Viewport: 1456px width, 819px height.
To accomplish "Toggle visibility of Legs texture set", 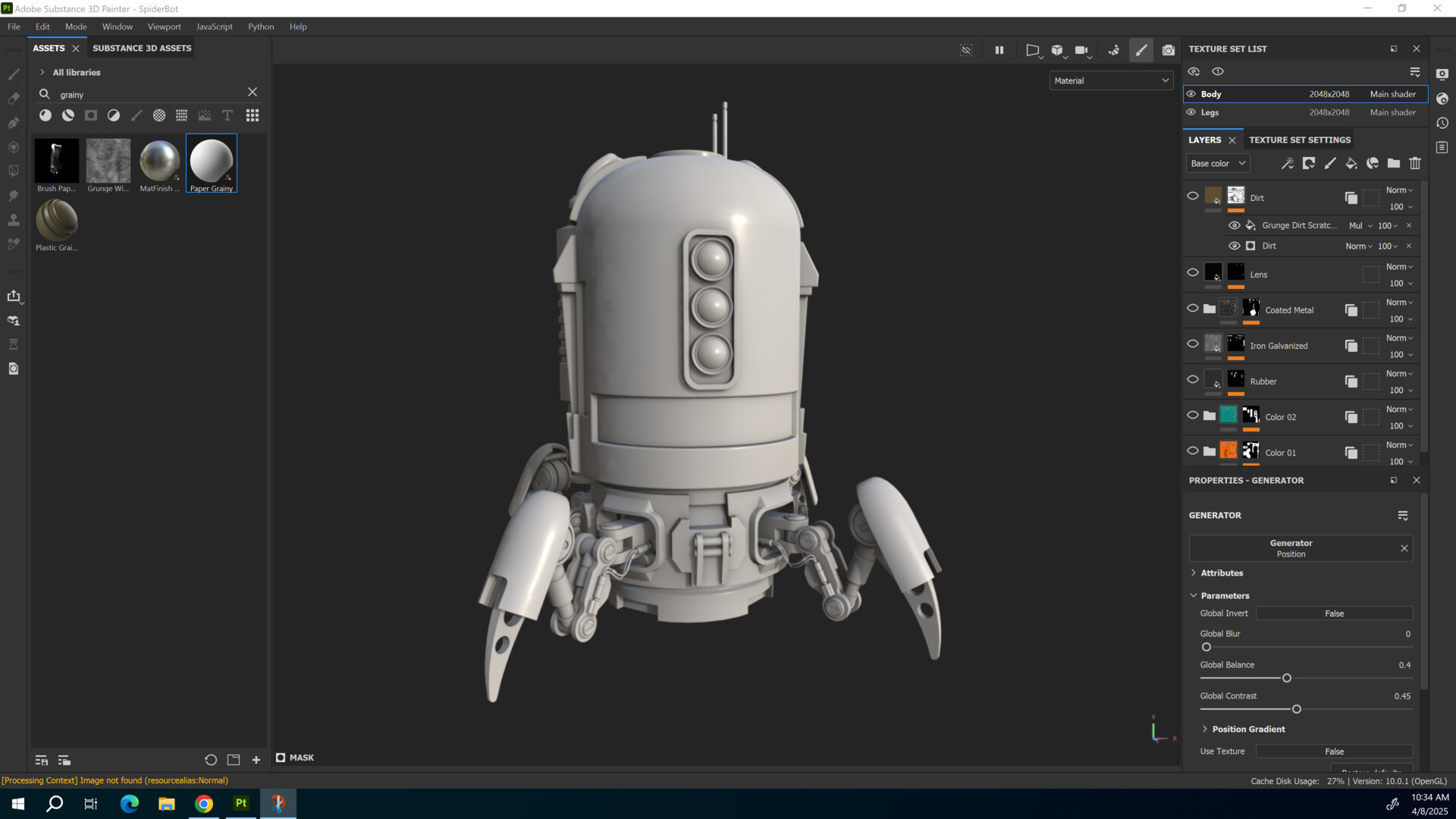I will click(1191, 112).
